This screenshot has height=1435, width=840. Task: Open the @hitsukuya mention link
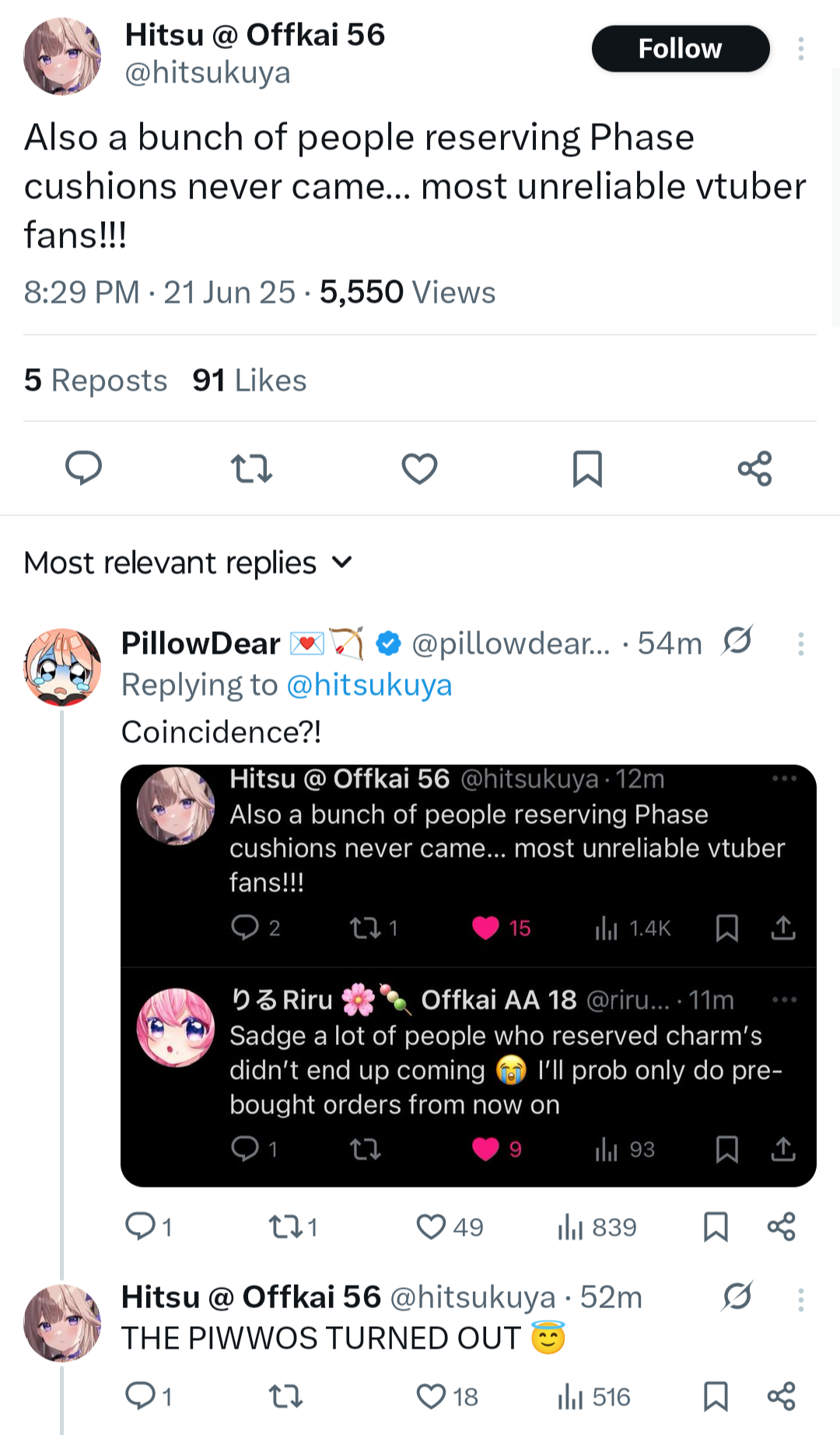(369, 685)
